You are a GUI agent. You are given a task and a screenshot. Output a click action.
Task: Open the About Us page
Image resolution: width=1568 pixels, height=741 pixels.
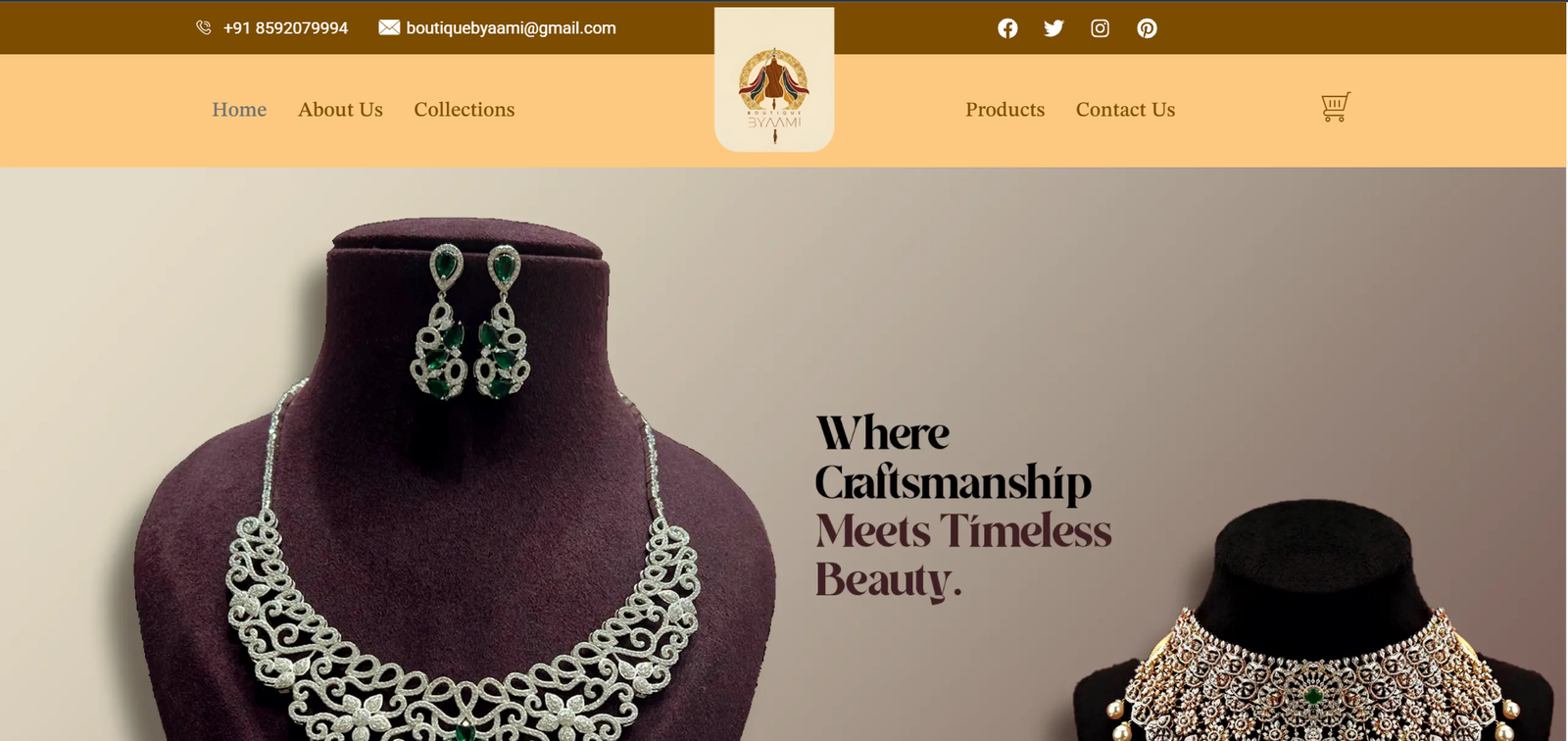pyautogui.click(x=340, y=110)
